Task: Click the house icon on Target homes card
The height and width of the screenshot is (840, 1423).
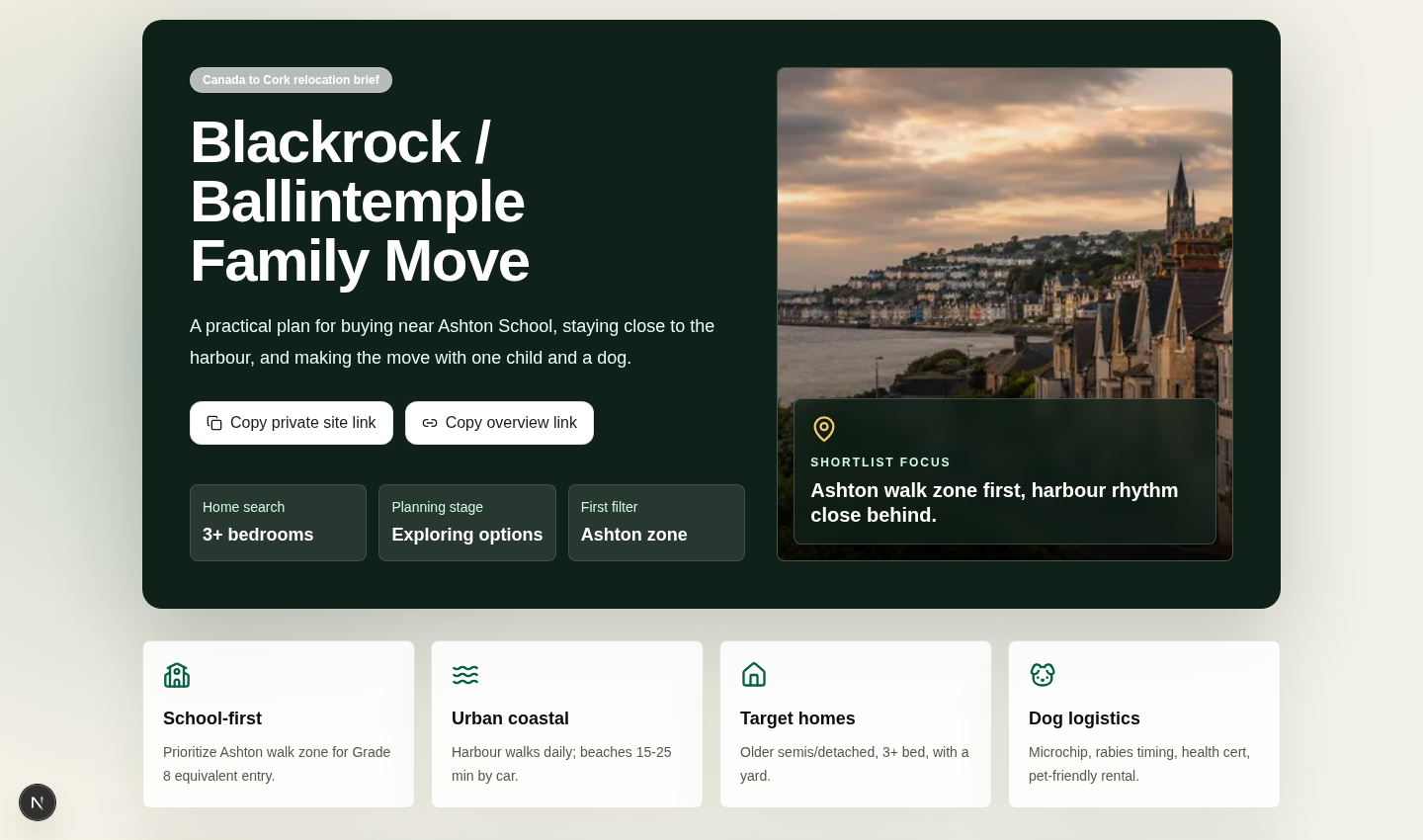Action: pyautogui.click(x=754, y=675)
